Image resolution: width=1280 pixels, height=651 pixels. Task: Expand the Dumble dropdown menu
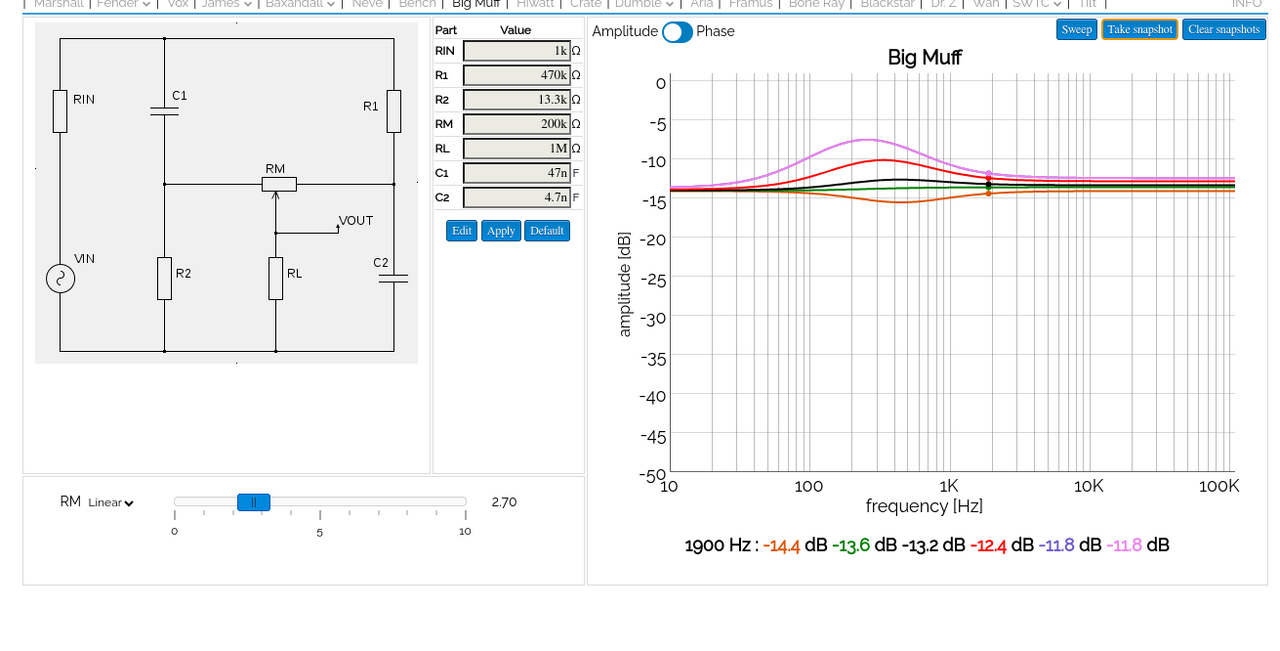pos(644,4)
